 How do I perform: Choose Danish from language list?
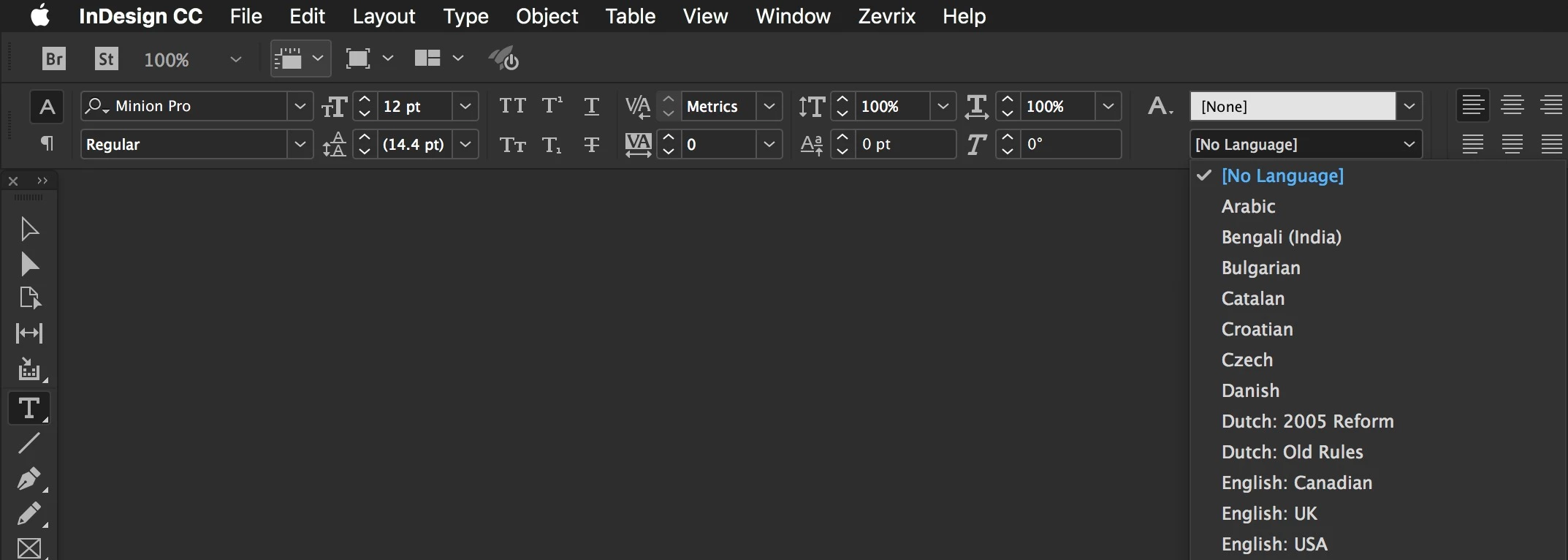coord(1250,390)
